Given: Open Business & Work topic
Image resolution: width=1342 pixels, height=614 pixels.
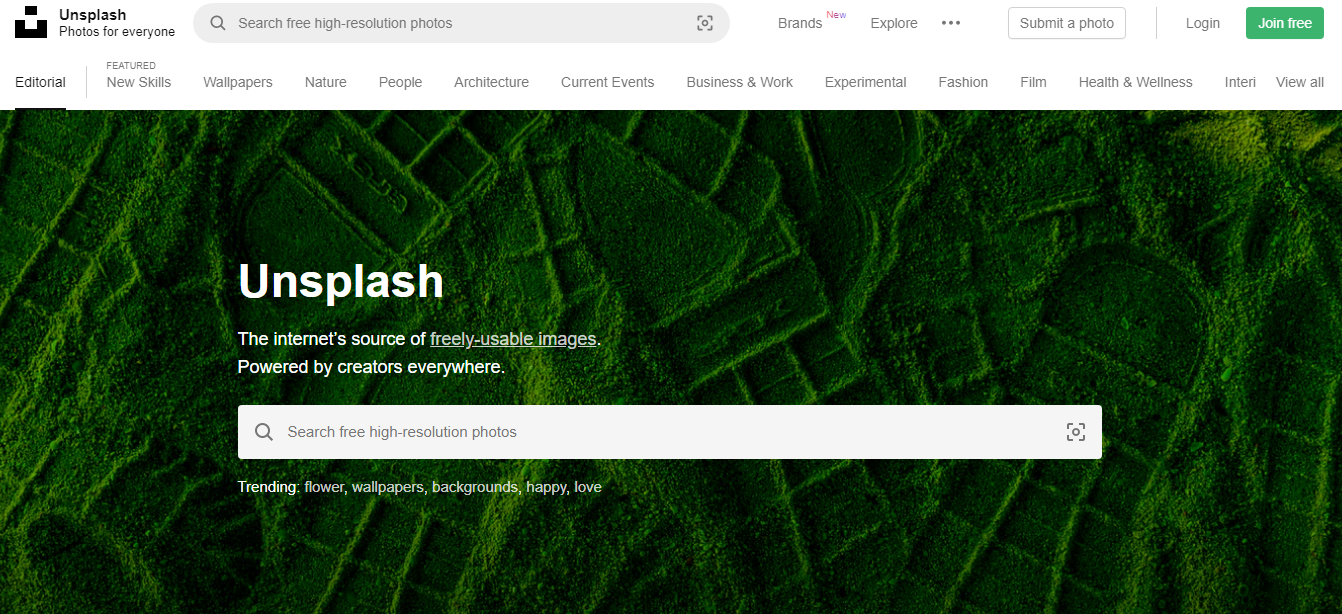Looking at the screenshot, I should [x=740, y=82].
